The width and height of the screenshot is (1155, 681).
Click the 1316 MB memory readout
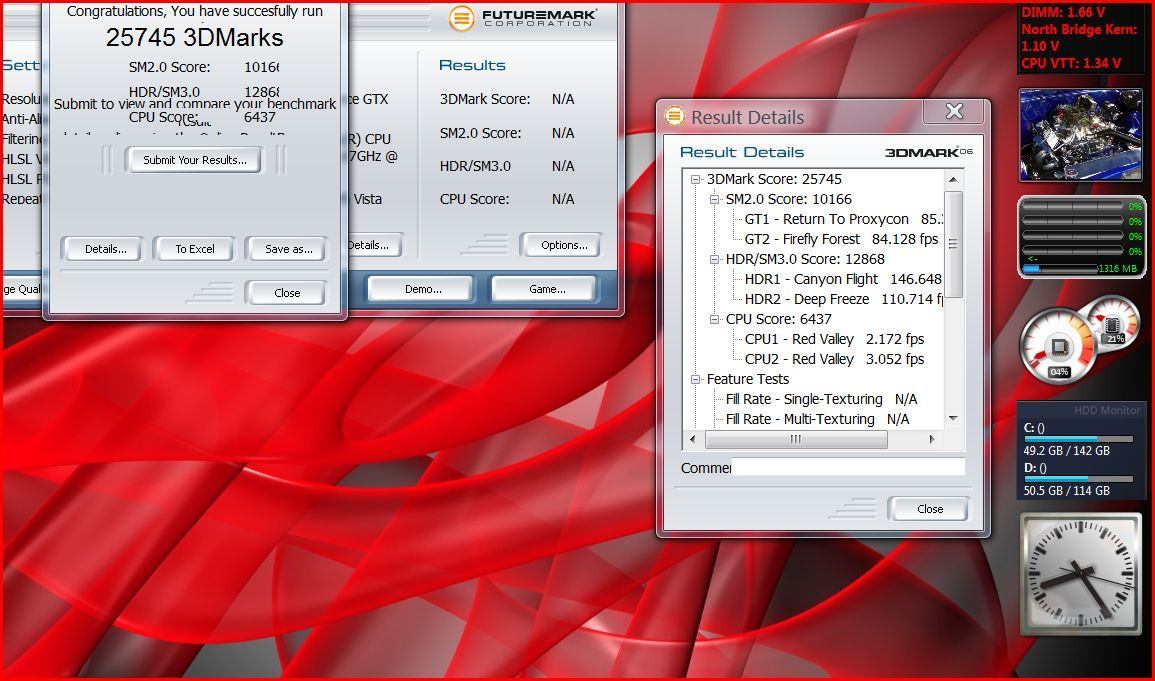(1117, 269)
